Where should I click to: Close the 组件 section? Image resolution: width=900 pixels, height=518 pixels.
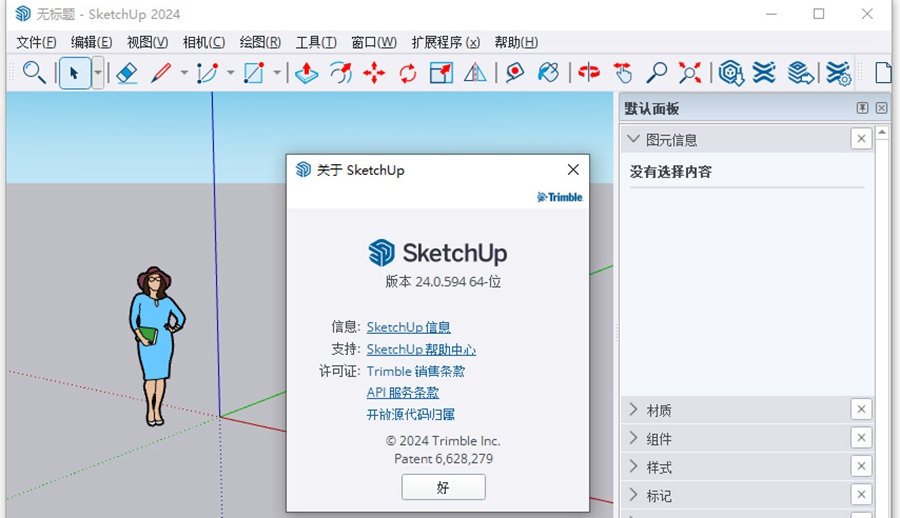[861, 438]
